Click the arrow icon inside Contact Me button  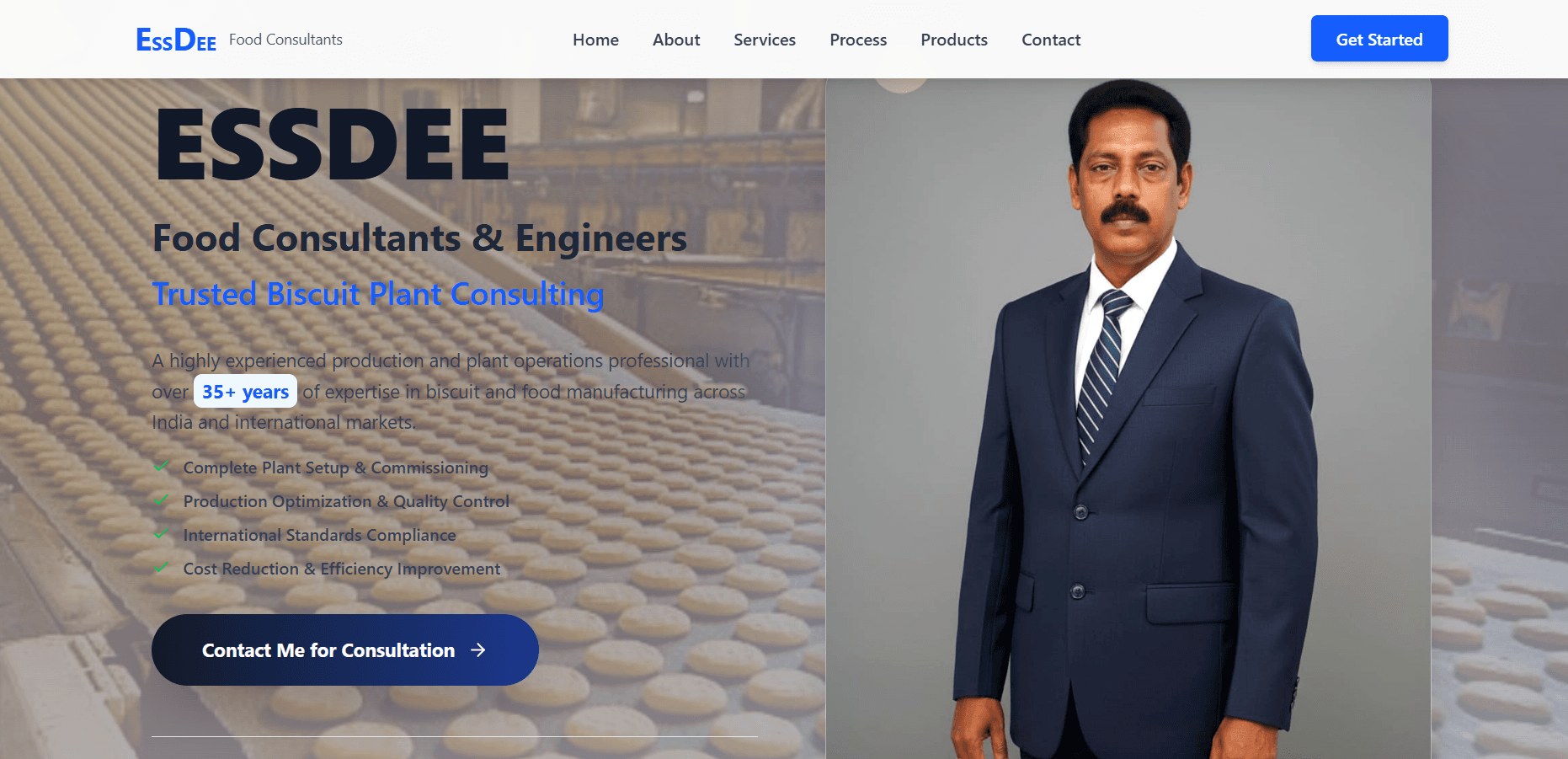(x=478, y=649)
